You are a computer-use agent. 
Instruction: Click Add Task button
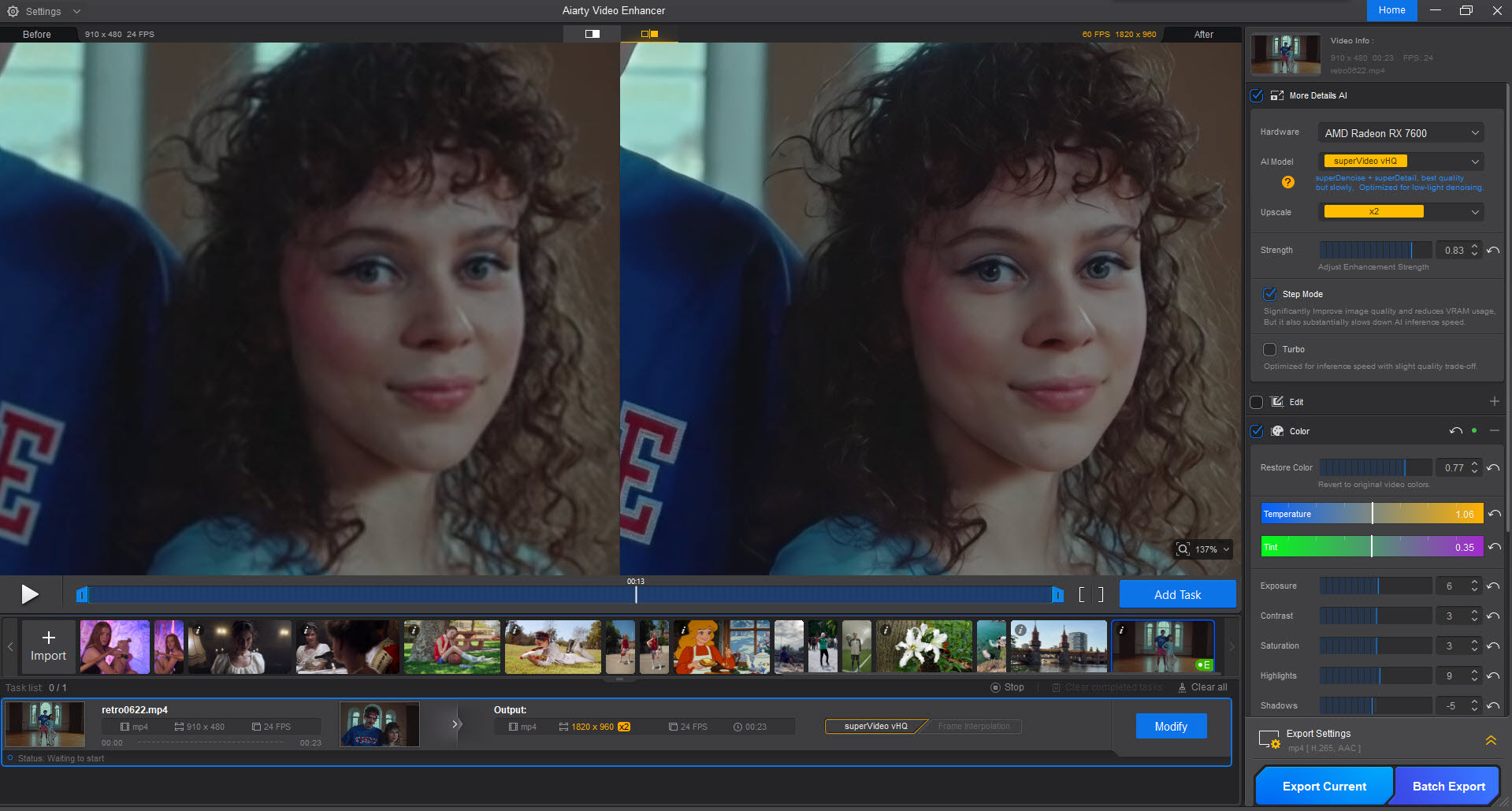[1177, 595]
